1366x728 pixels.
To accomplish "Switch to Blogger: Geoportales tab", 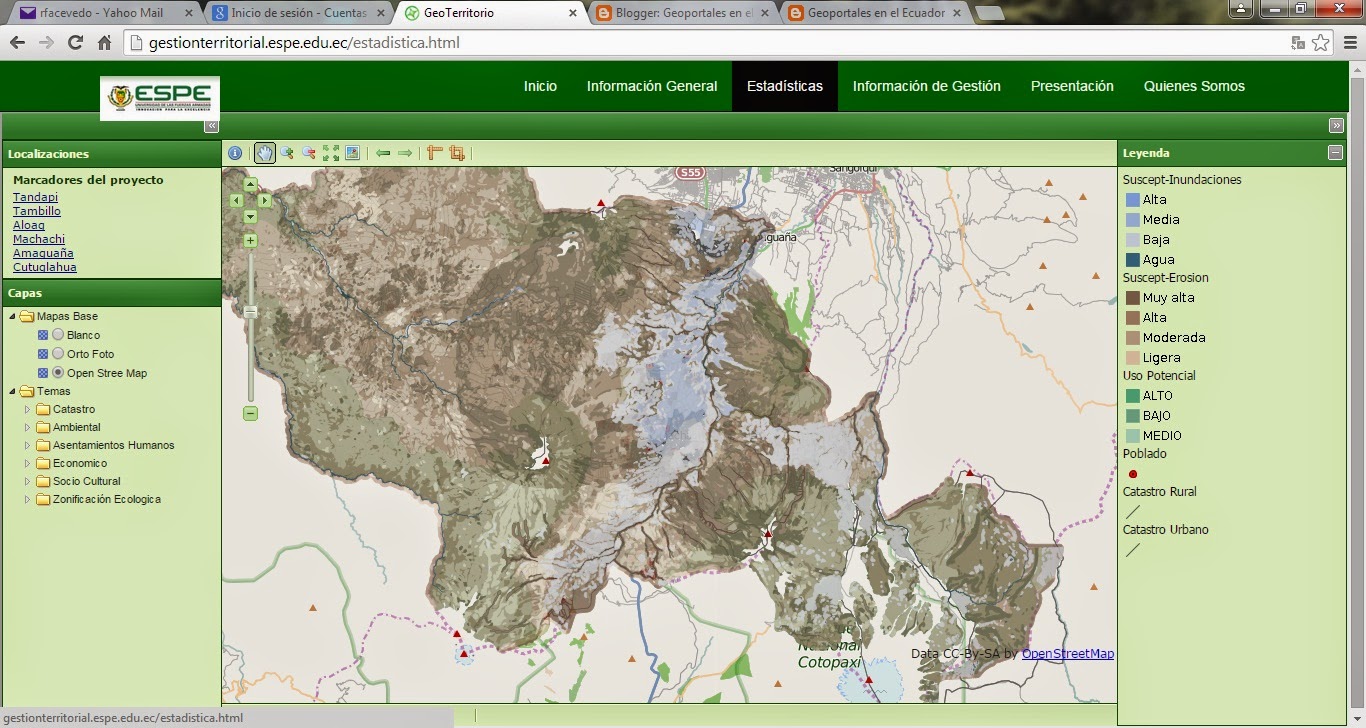I will [683, 13].
